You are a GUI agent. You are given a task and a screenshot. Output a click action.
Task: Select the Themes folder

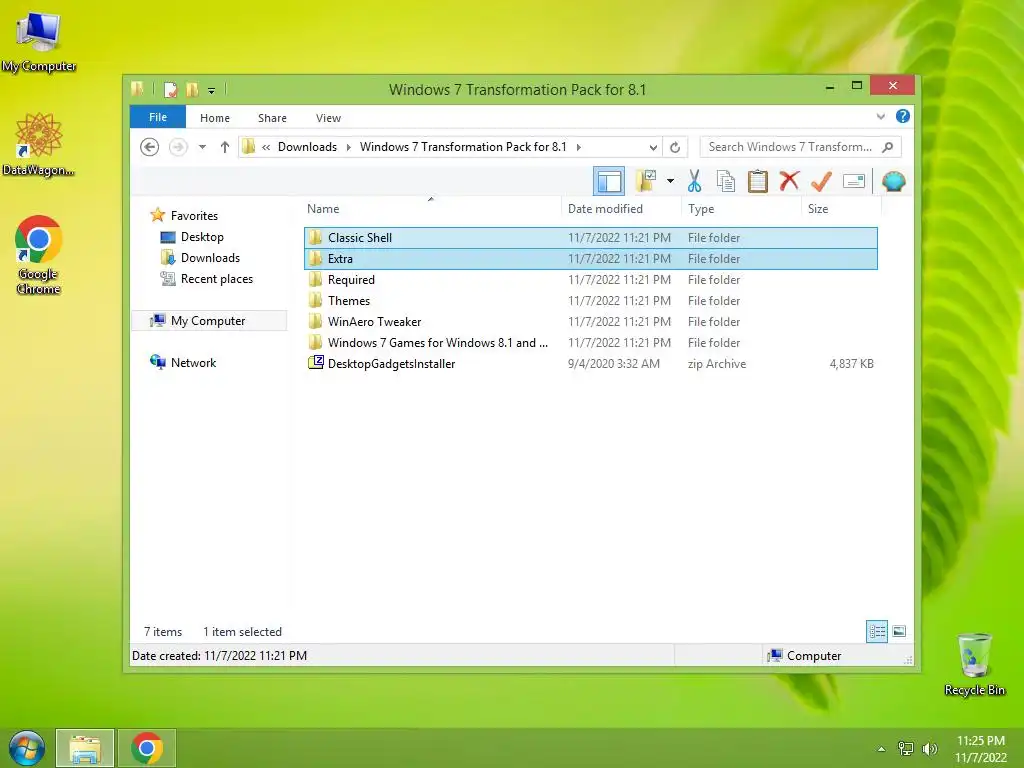coord(590,300)
